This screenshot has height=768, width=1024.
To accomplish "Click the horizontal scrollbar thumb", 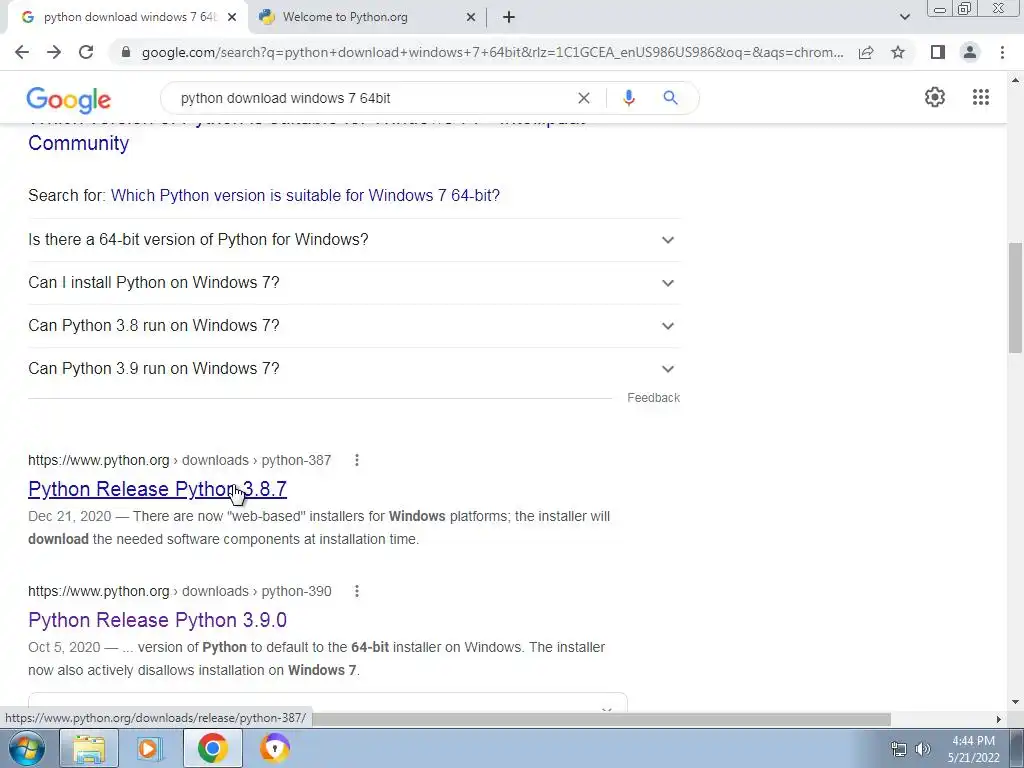I will tap(601, 719).
